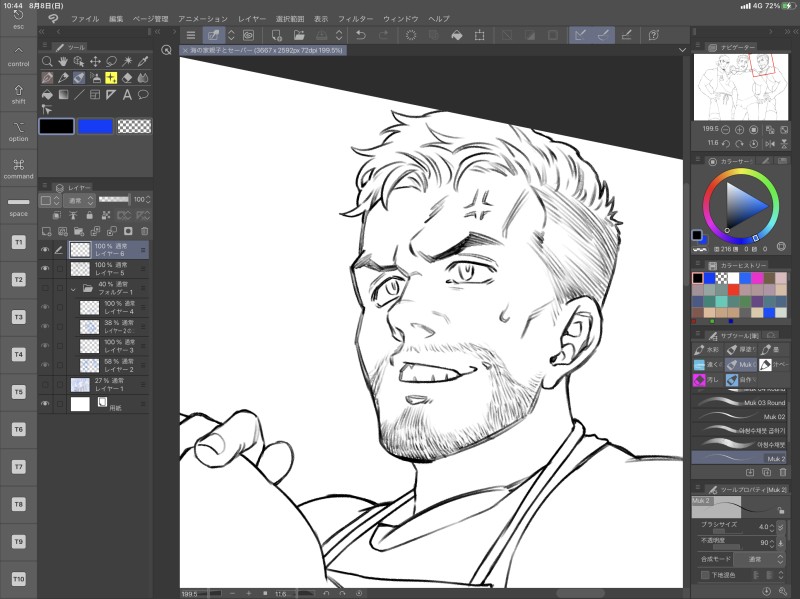Image resolution: width=800 pixels, height=599 pixels.
Task: Select the Text tool
Action: click(127, 94)
